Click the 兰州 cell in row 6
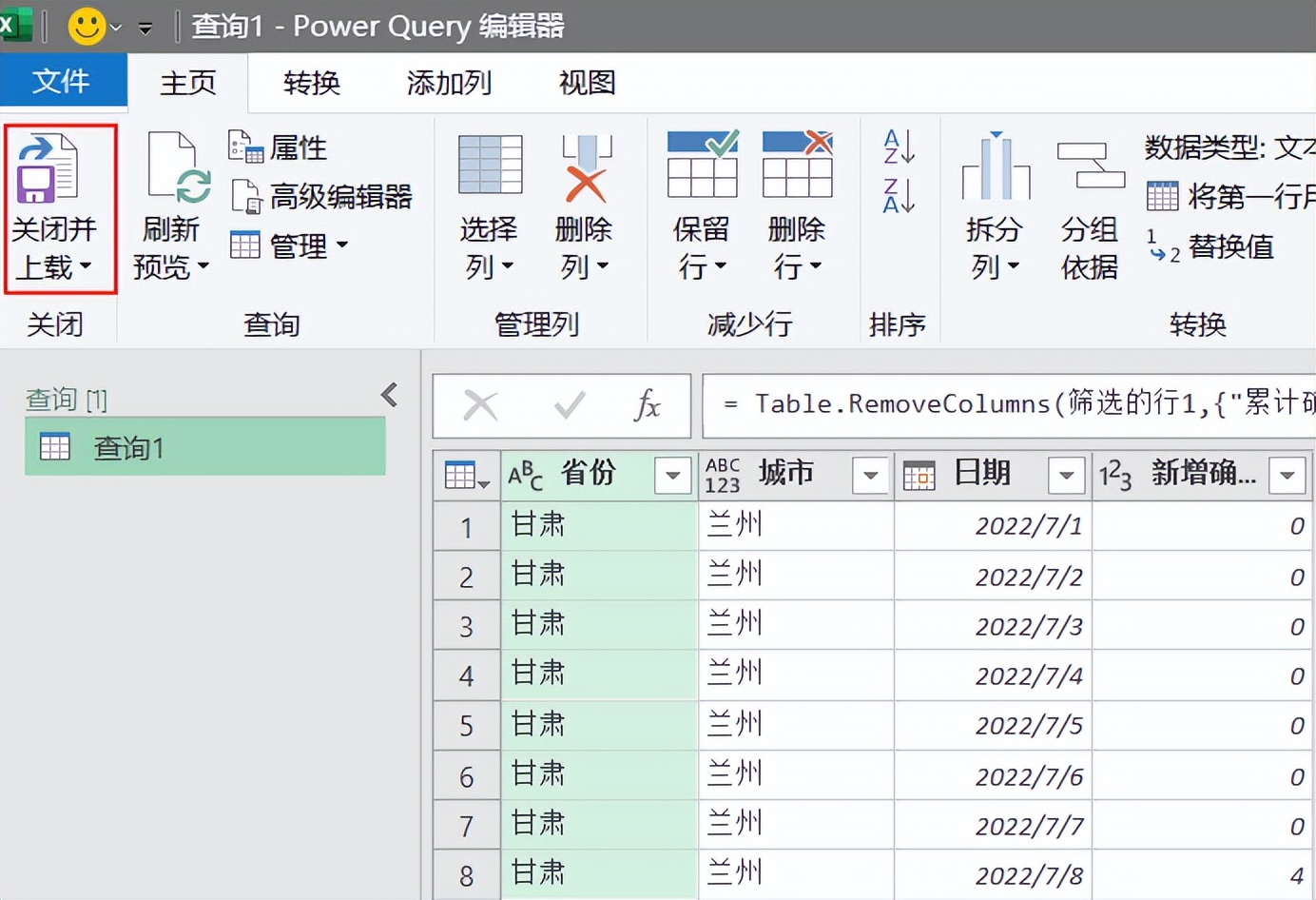The height and width of the screenshot is (900, 1316). 797,775
